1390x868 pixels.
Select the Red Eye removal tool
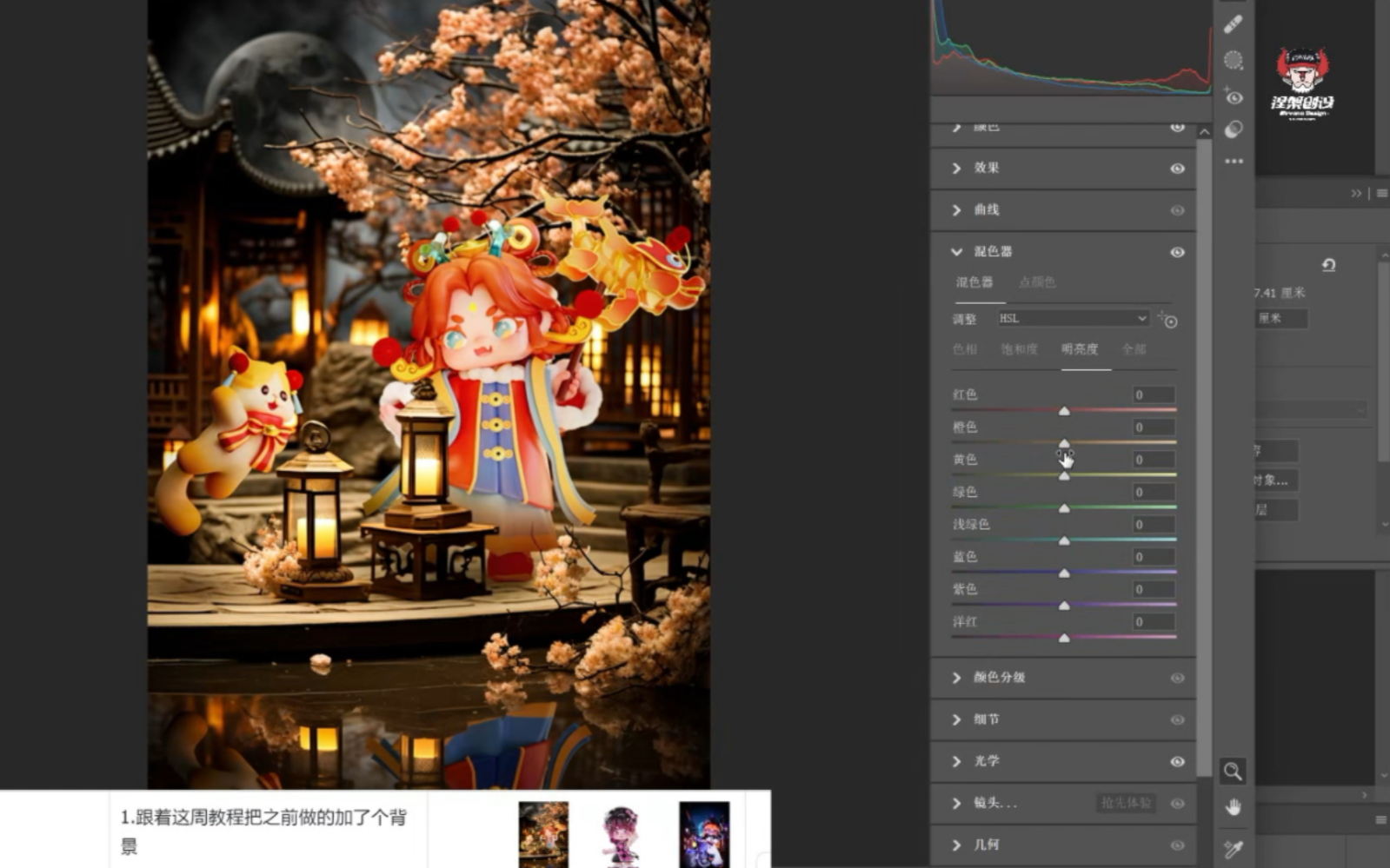click(1233, 96)
